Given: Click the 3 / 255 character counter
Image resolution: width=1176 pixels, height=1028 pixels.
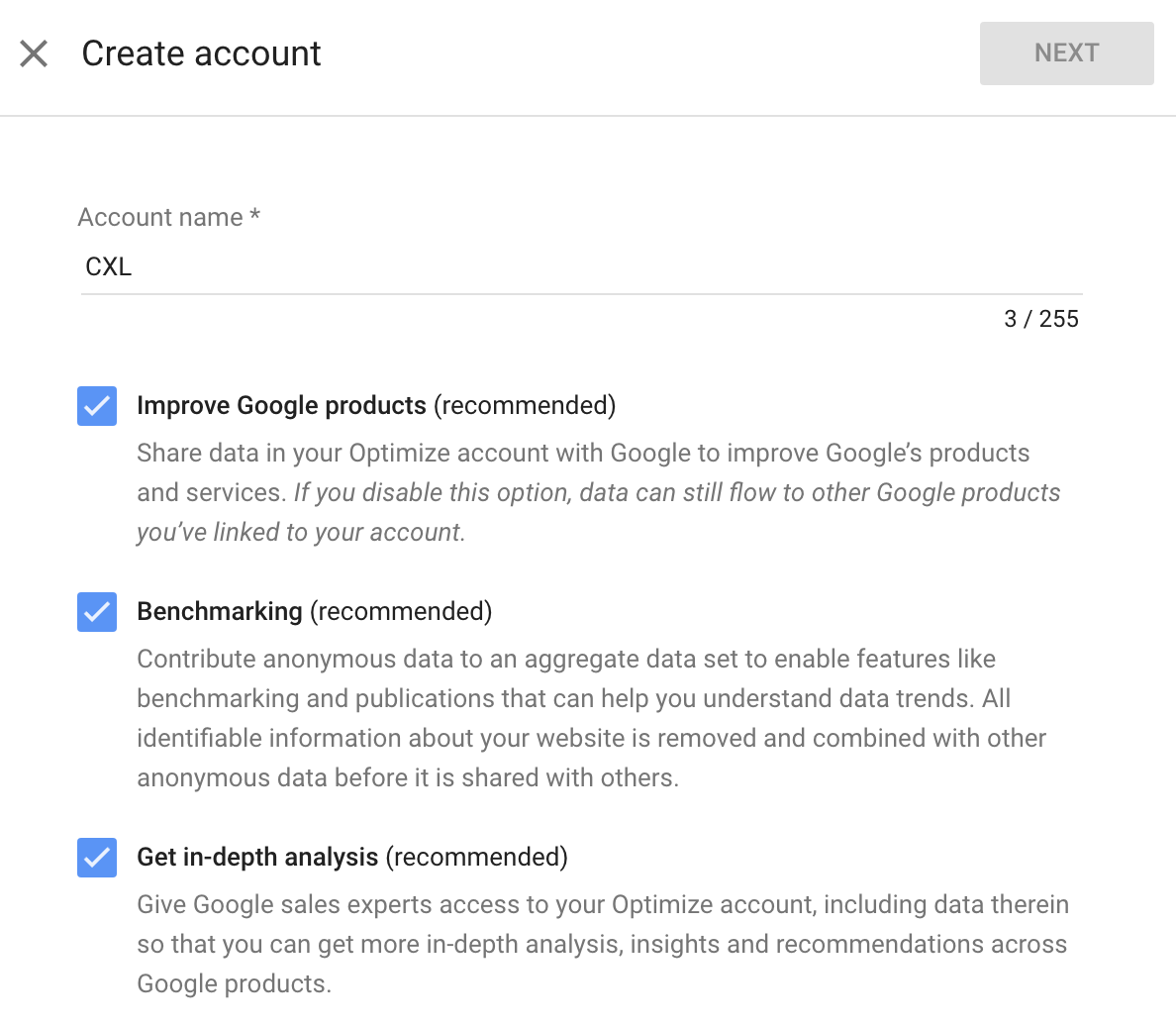Looking at the screenshot, I should click(x=1041, y=319).
